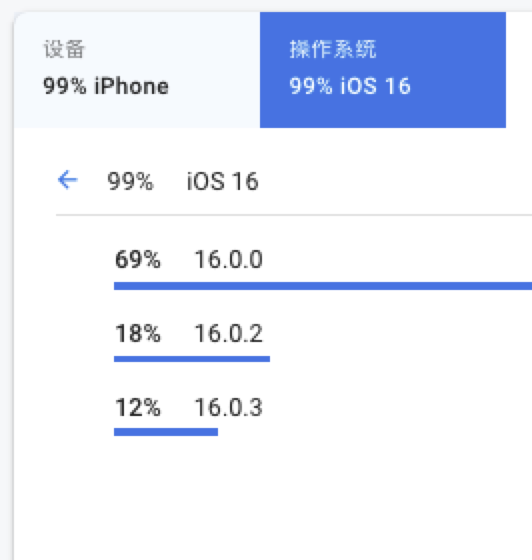Select the 16.0.0 version row

(x=323, y=268)
